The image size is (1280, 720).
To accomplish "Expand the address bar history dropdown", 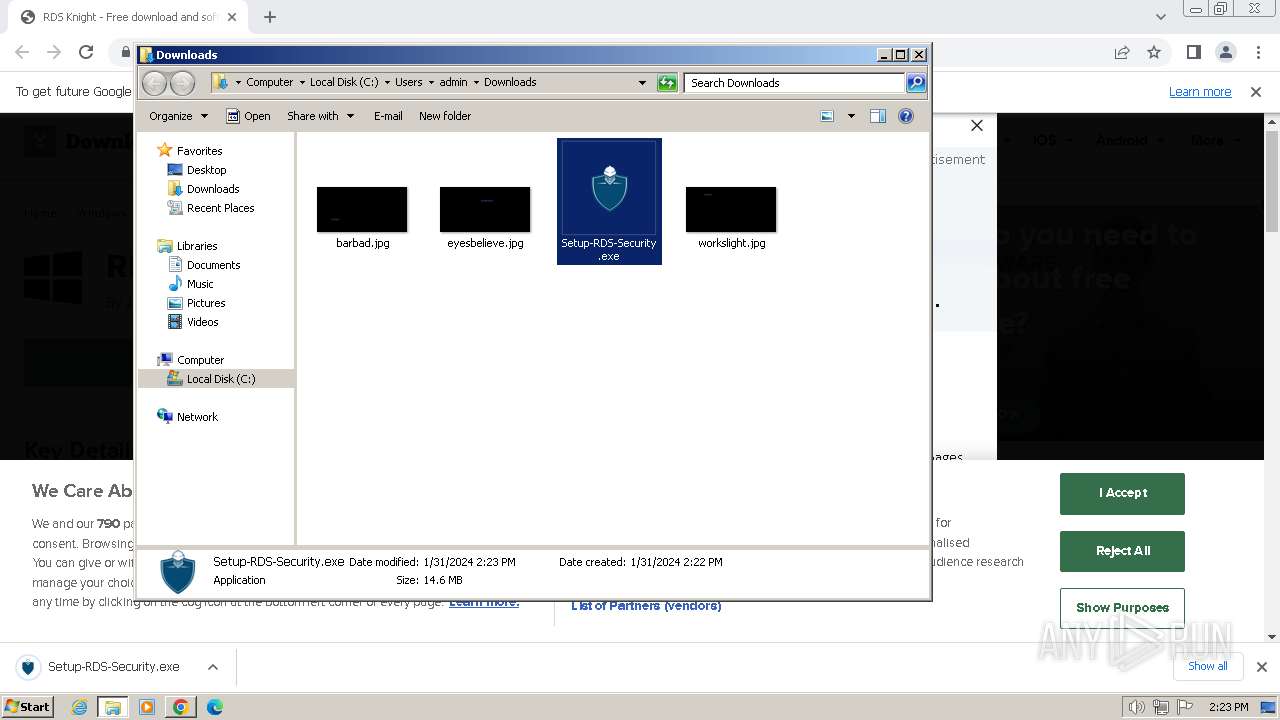I will coord(642,83).
